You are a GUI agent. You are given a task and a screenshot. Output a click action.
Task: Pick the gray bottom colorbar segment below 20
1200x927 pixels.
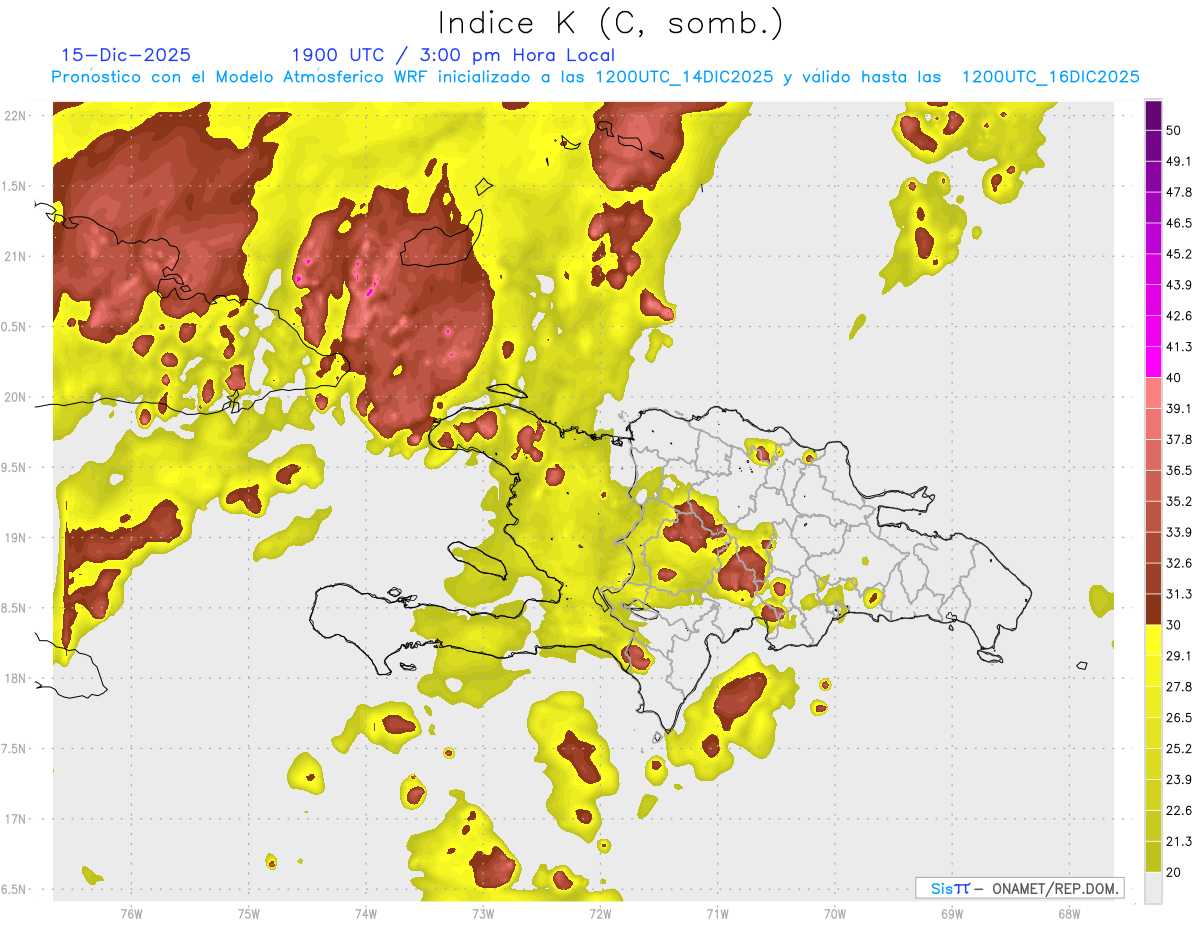[x=1154, y=888]
